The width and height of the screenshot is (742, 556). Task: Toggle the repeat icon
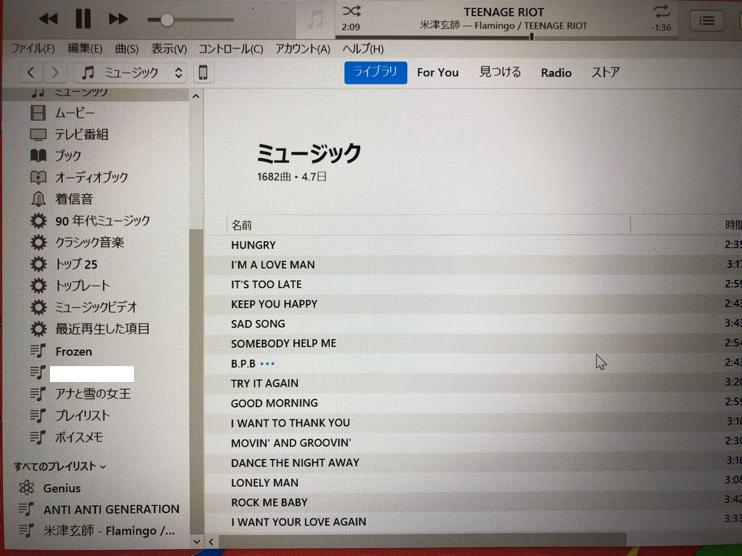[x=661, y=11]
